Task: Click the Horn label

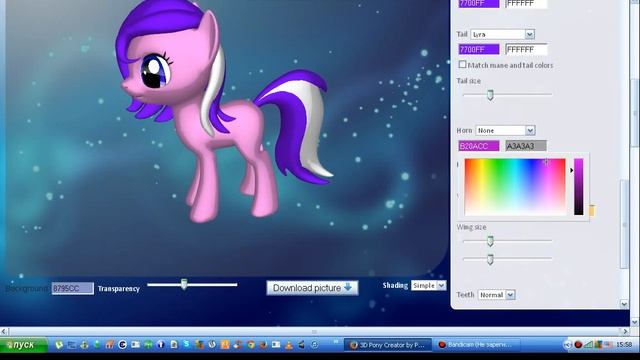Action: 464,130
